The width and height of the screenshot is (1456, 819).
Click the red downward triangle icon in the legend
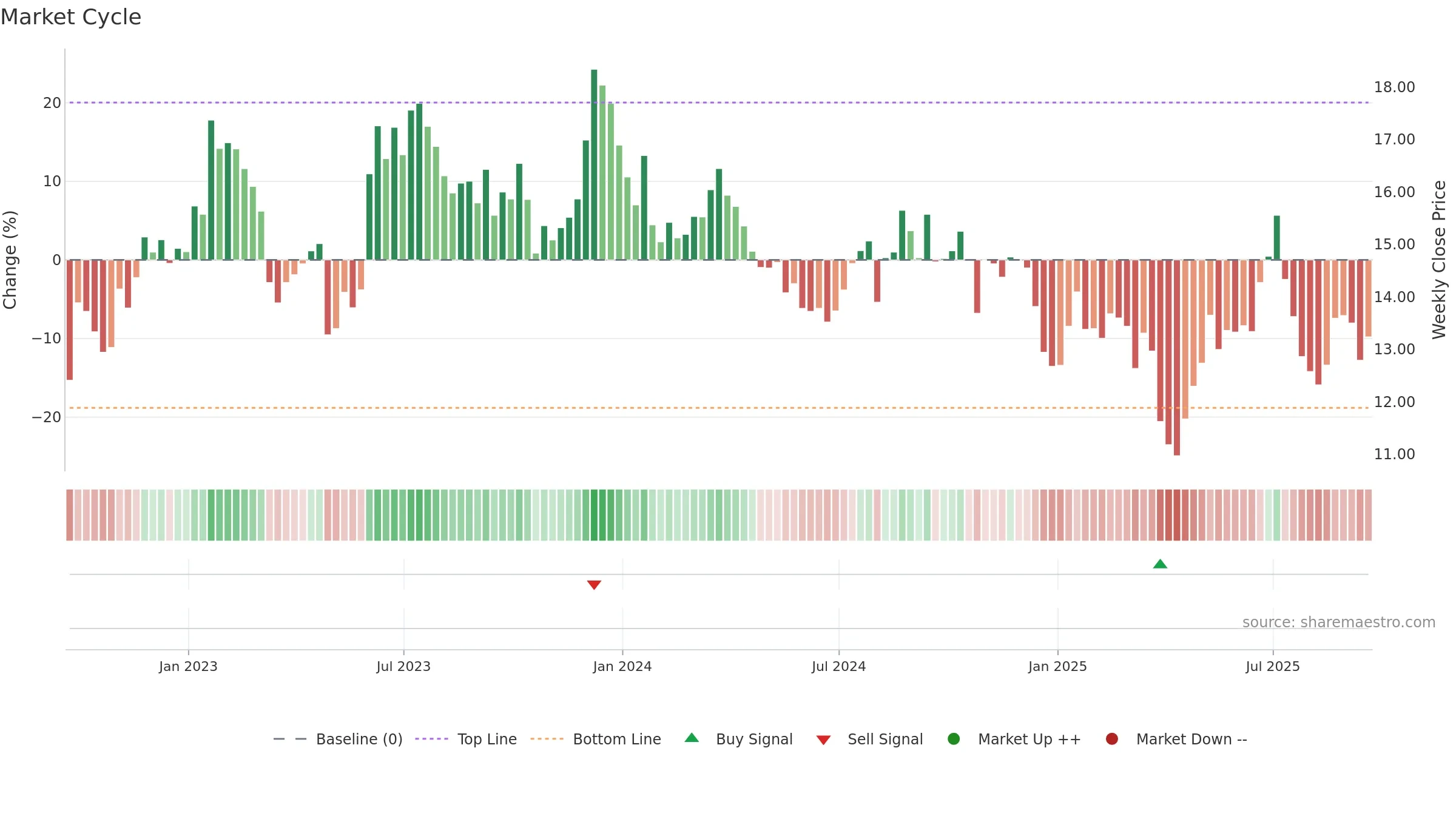point(823,740)
